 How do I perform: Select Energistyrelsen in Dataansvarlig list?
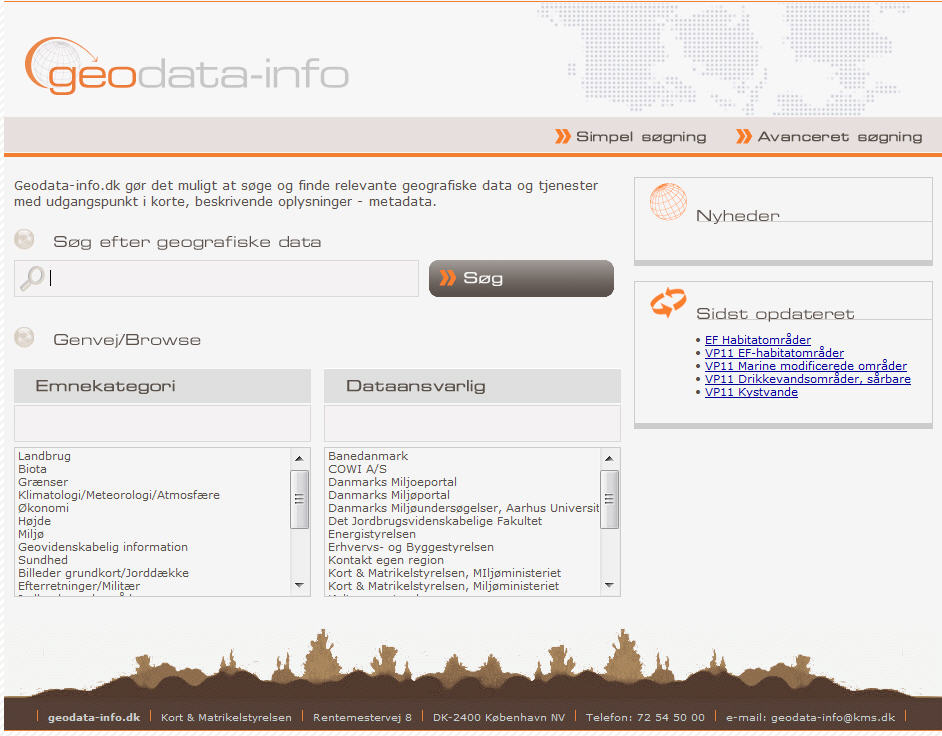click(372, 534)
